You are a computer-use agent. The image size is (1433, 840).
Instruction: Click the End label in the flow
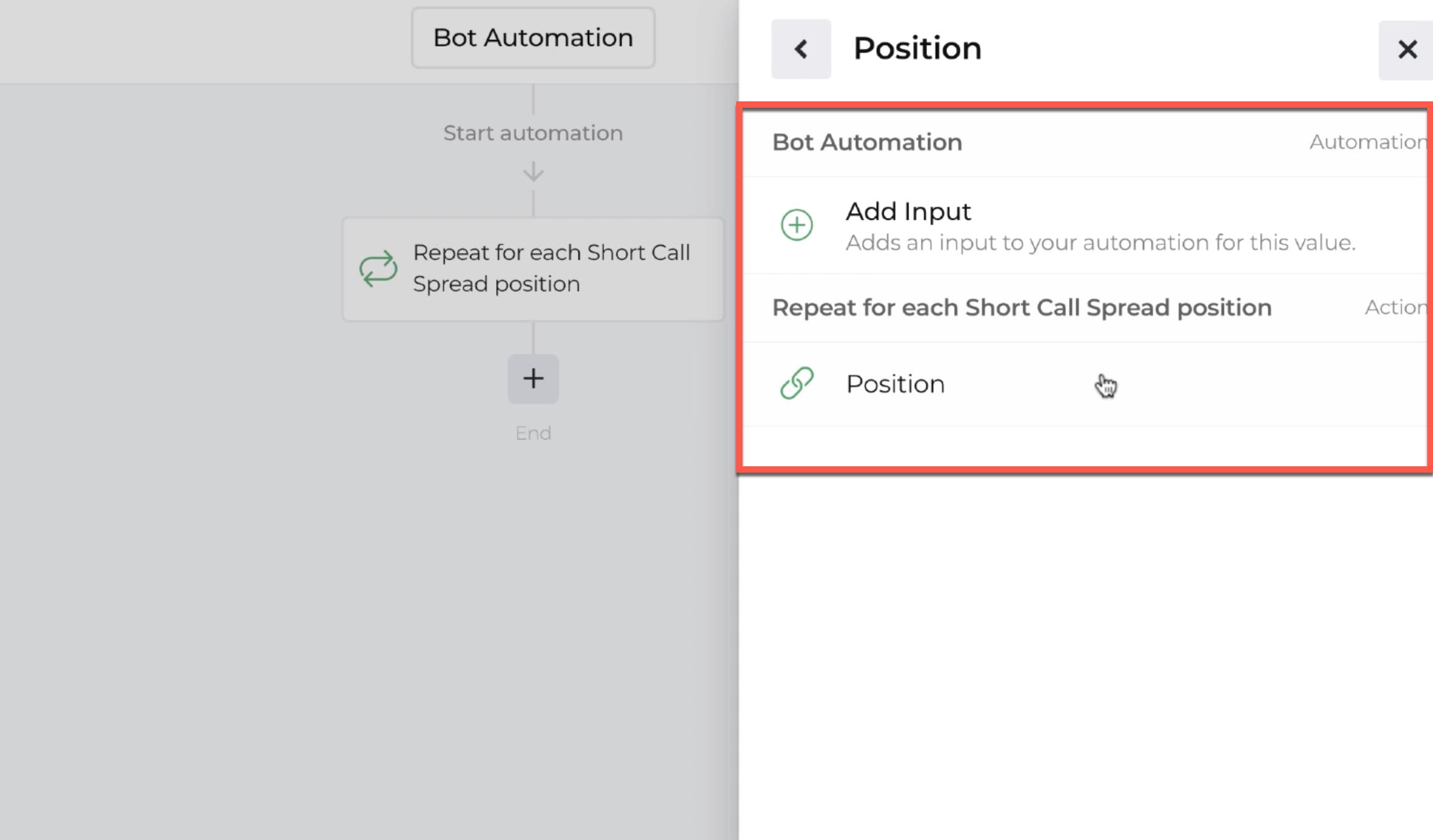533,433
